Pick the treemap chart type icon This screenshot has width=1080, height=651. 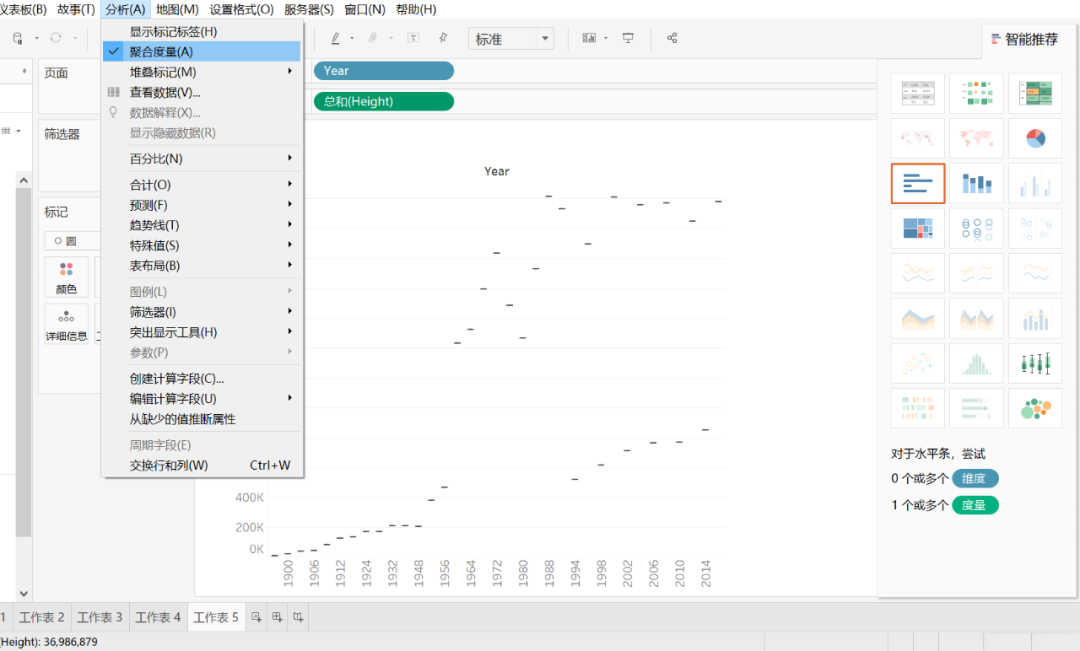tap(917, 228)
